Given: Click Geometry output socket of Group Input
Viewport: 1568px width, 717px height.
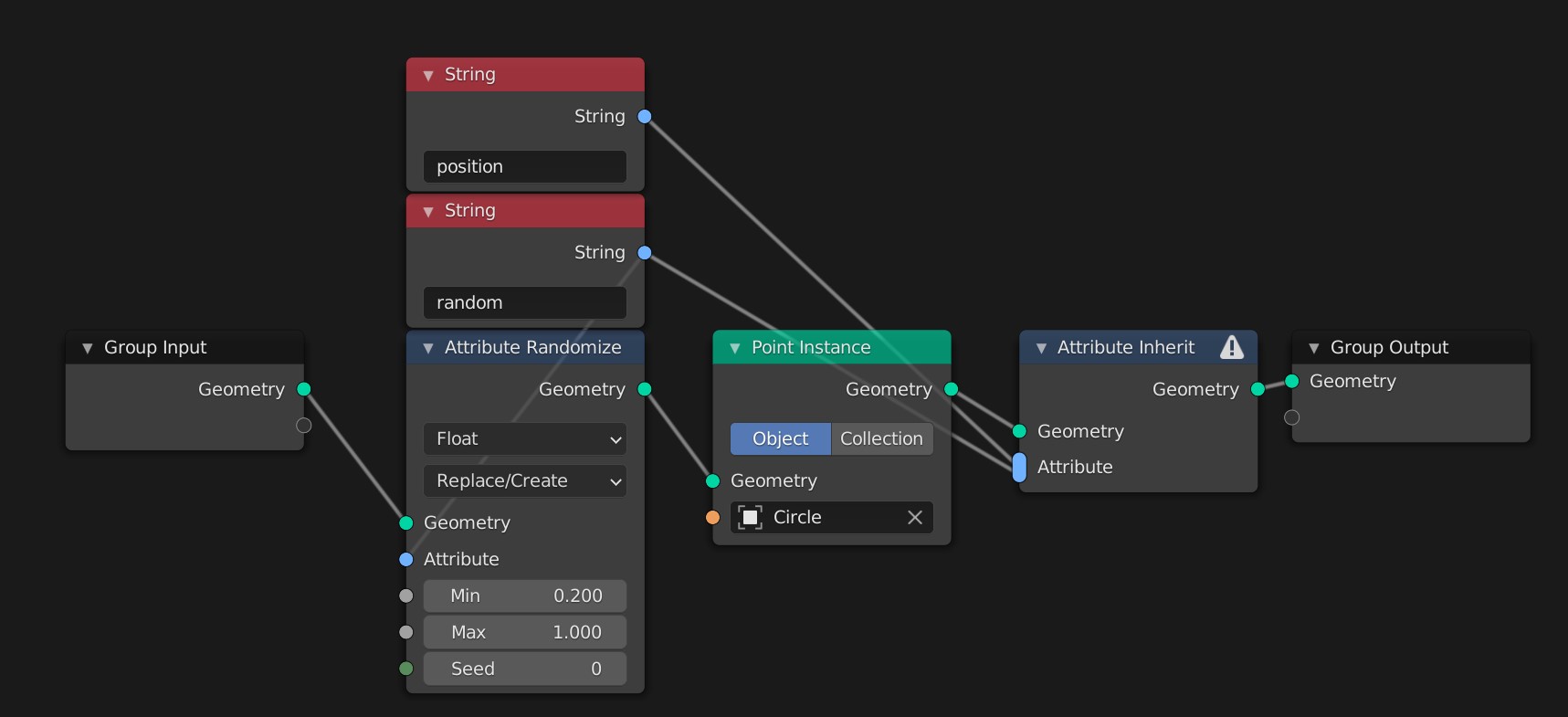Looking at the screenshot, I should pos(304,389).
